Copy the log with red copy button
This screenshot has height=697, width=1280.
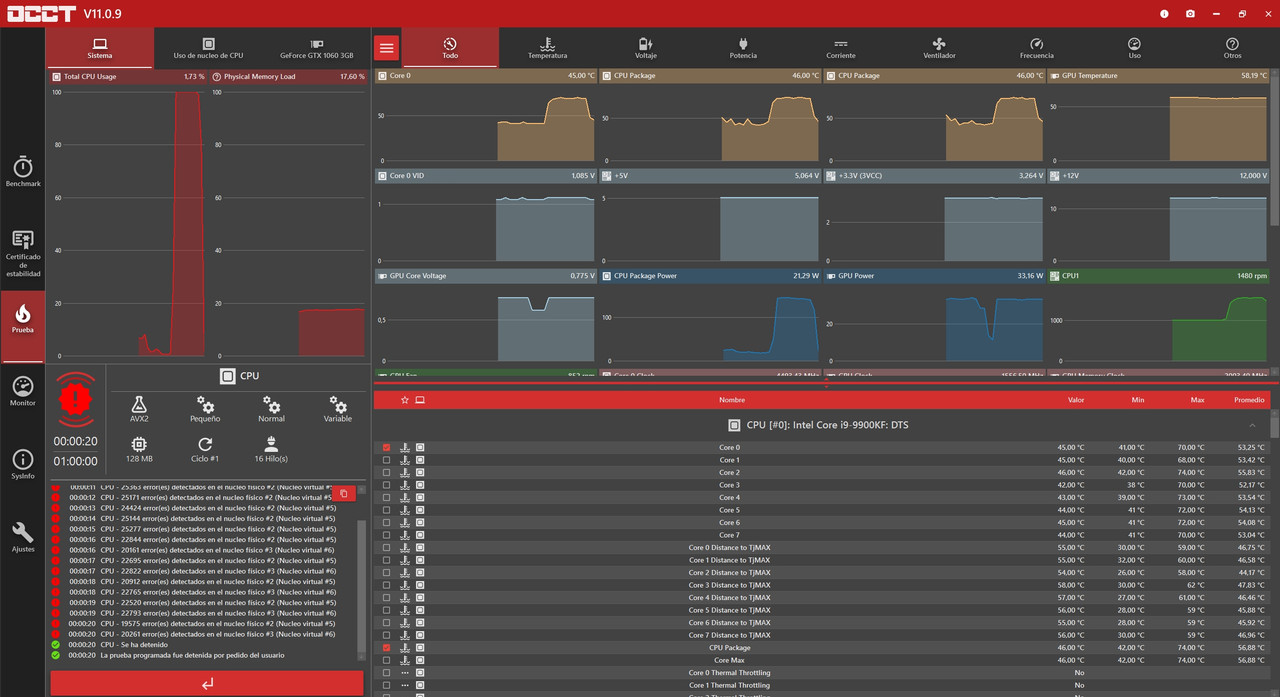point(343,493)
